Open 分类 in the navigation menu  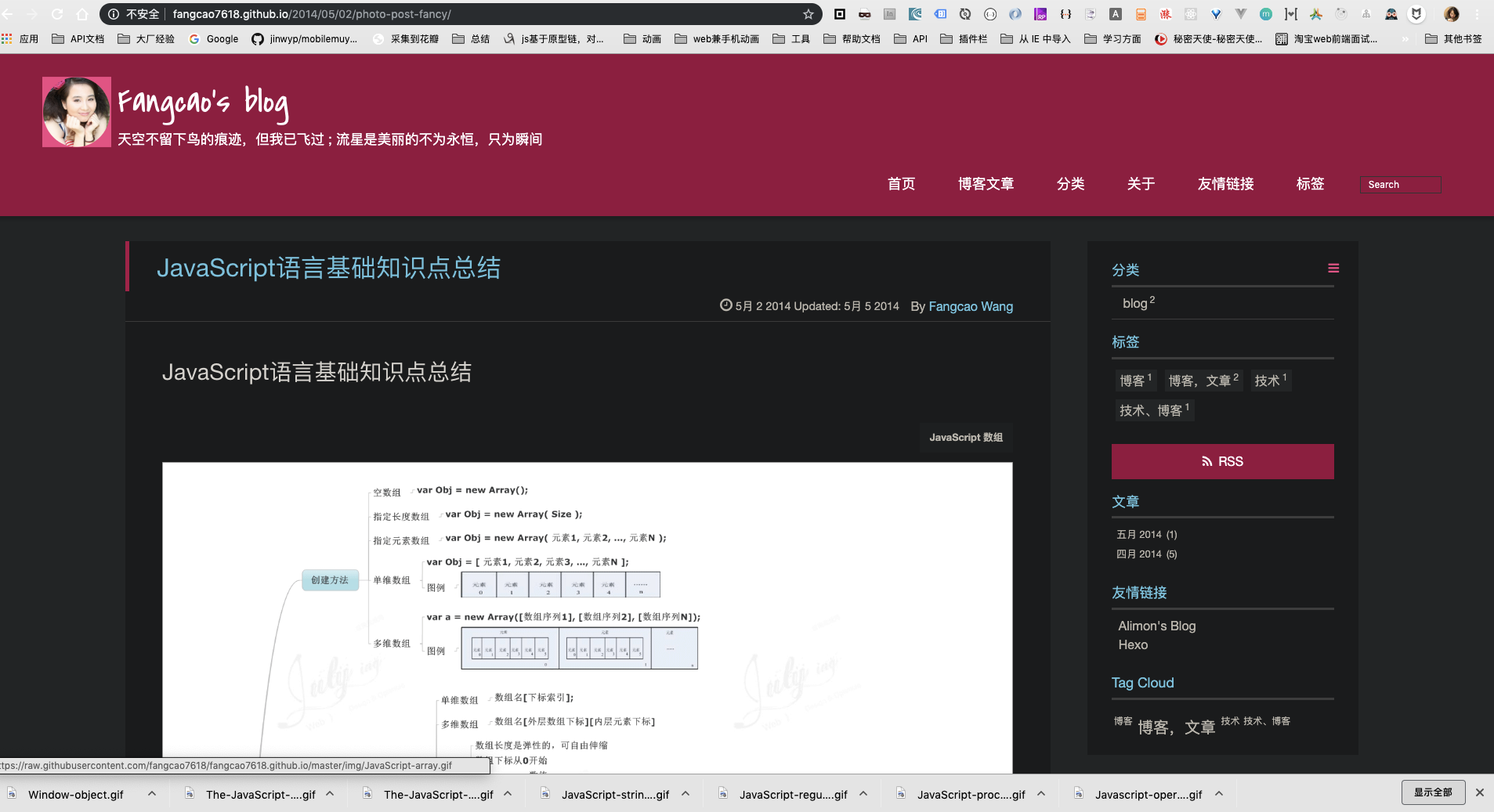tap(1070, 184)
